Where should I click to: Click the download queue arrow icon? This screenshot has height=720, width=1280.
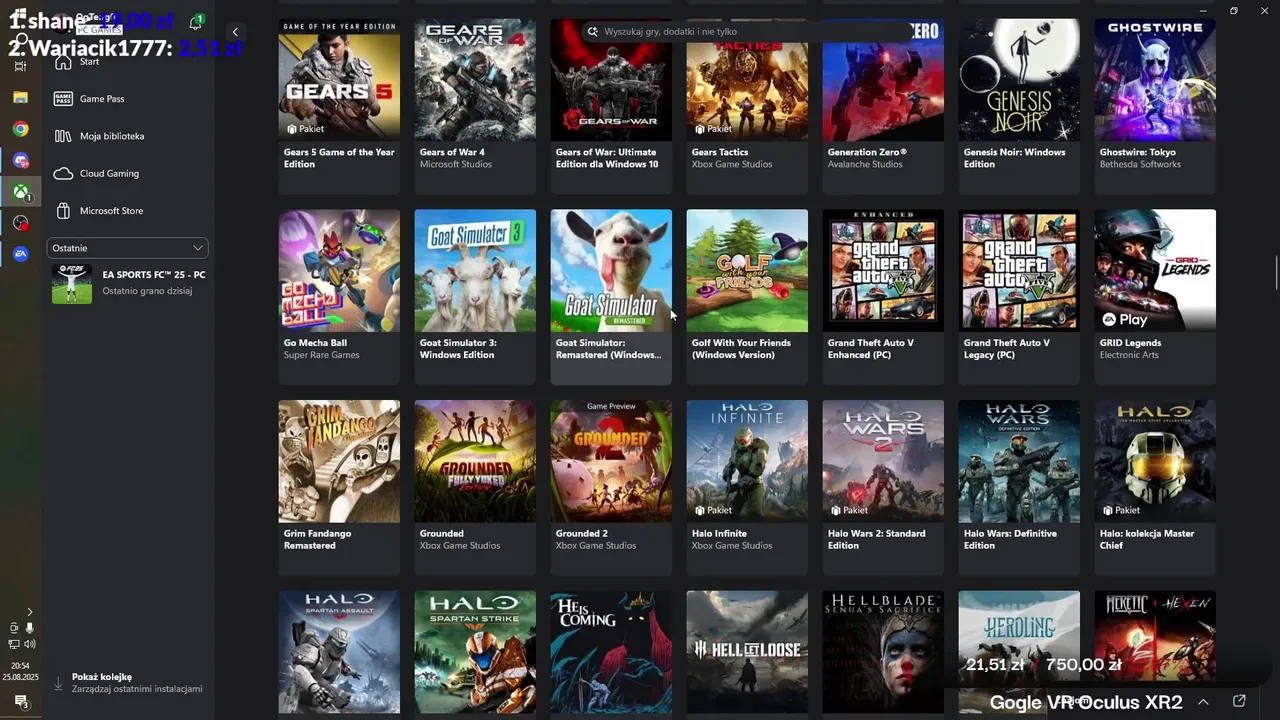click(x=58, y=683)
